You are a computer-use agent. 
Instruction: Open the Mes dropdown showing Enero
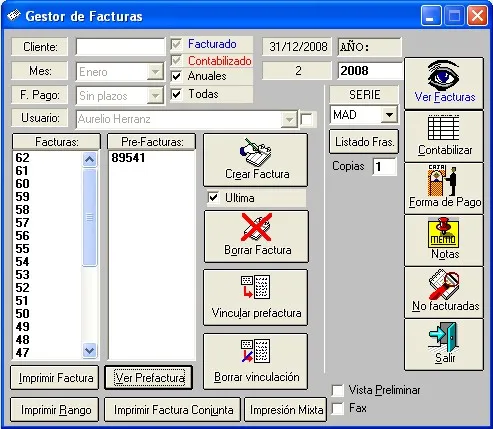coord(155,72)
